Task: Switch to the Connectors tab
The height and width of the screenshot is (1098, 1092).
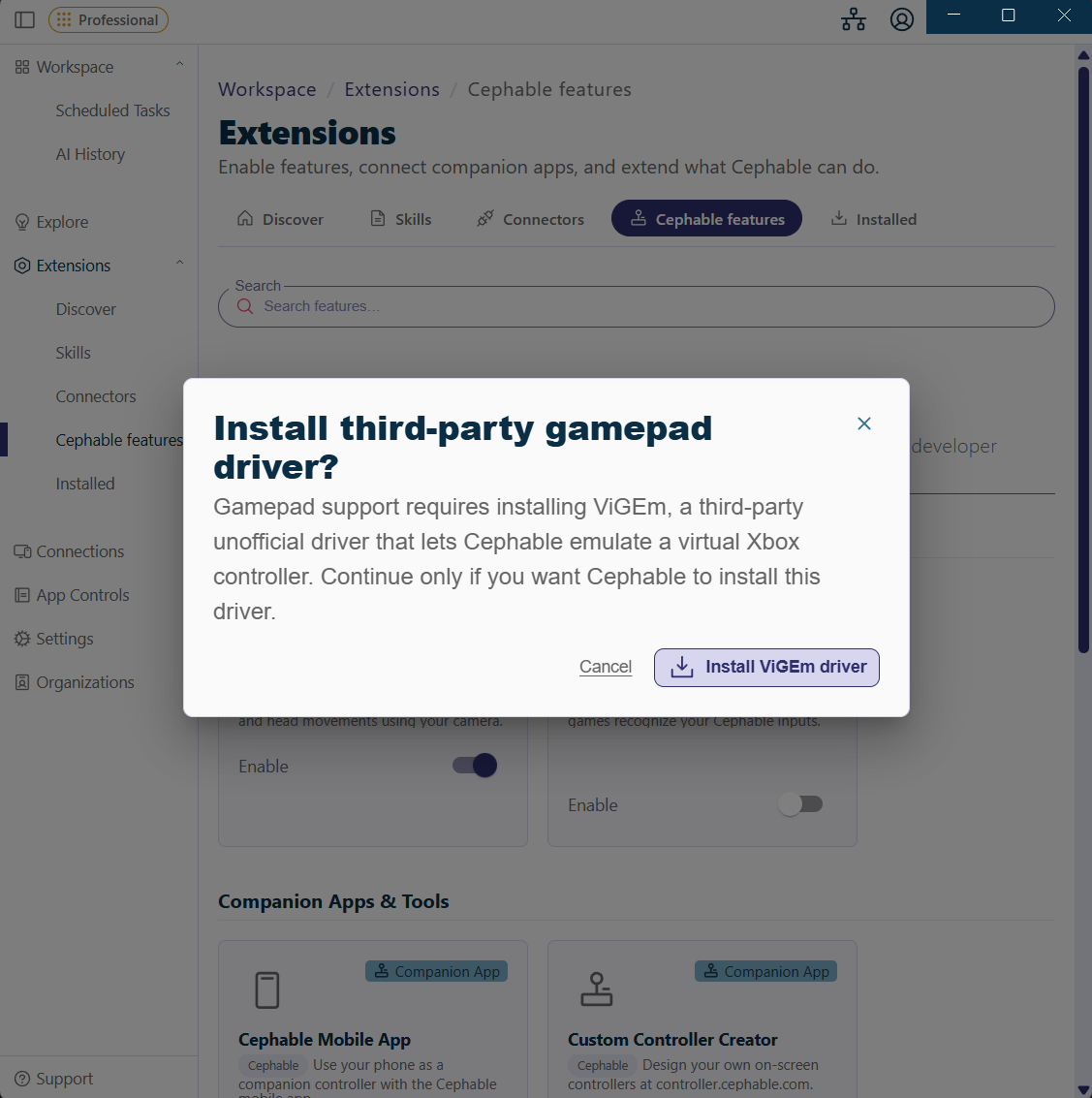Action: [531, 218]
